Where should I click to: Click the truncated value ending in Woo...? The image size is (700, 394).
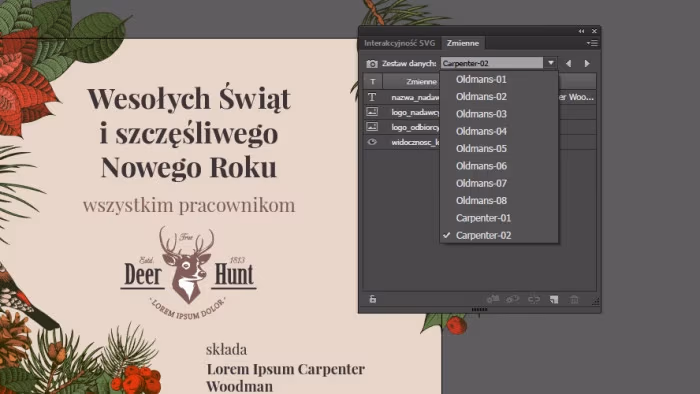[x=577, y=97]
